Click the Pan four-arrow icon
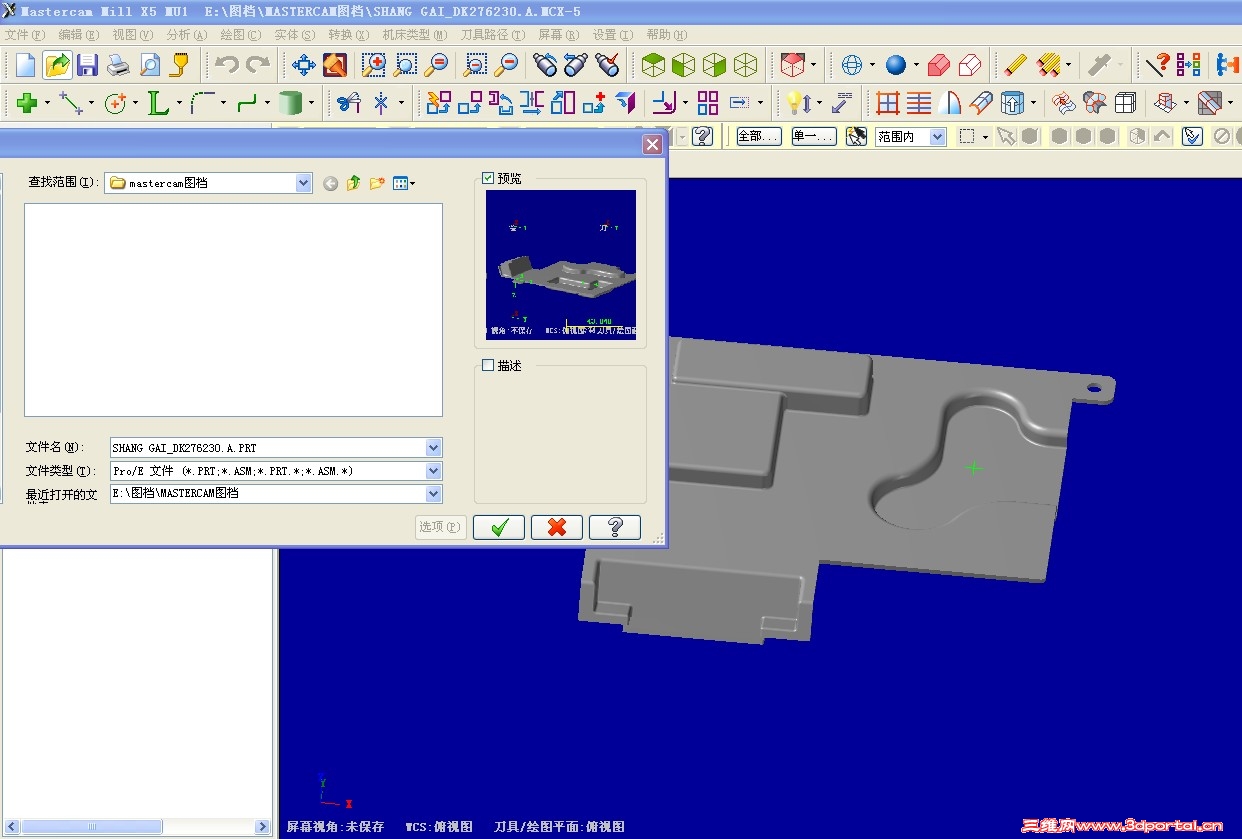Screen dimensions: 1242x839 pyautogui.click(x=304, y=66)
